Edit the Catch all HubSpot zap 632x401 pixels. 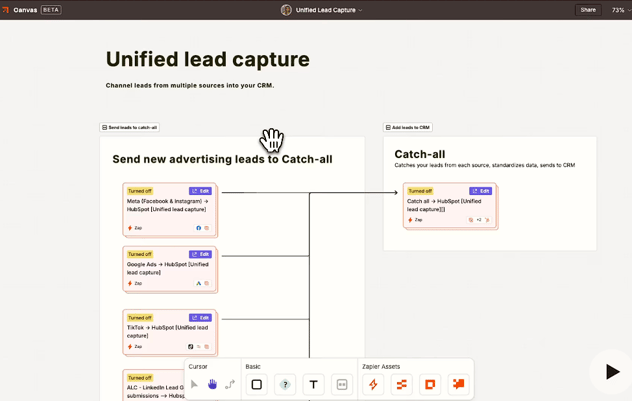click(480, 191)
